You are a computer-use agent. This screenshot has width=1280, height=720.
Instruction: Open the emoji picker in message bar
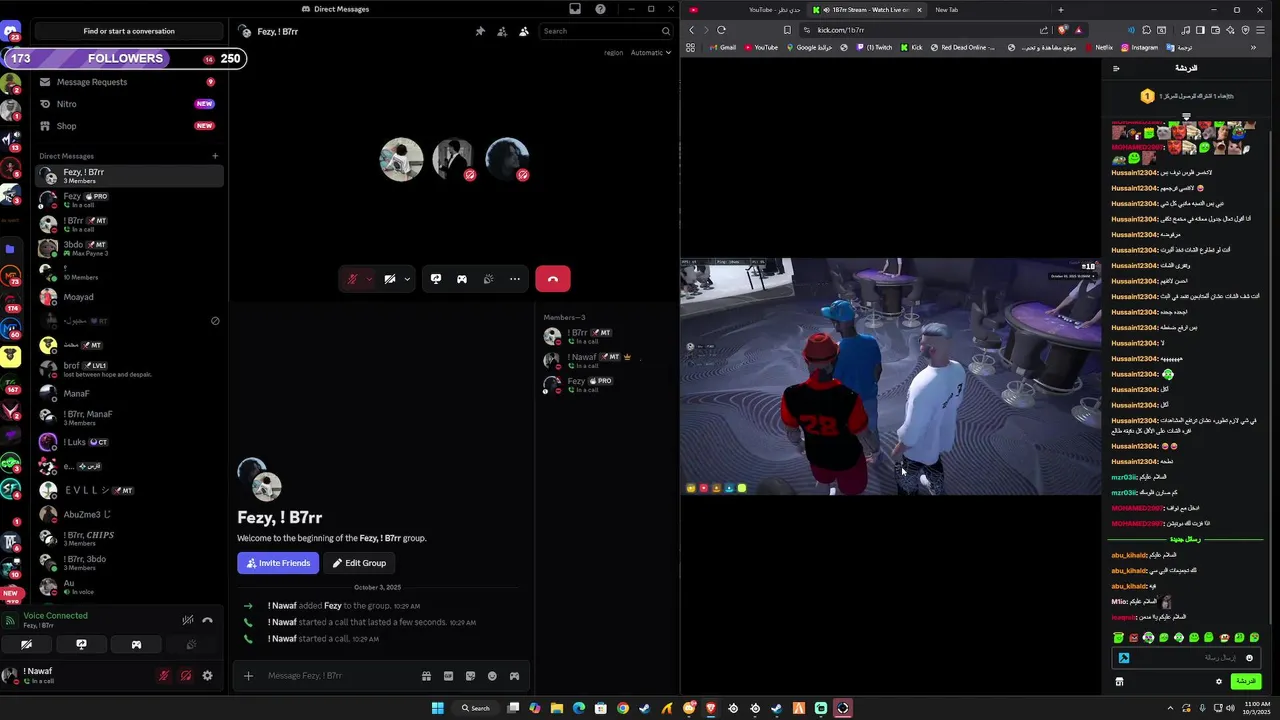pyautogui.click(x=492, y=676)
